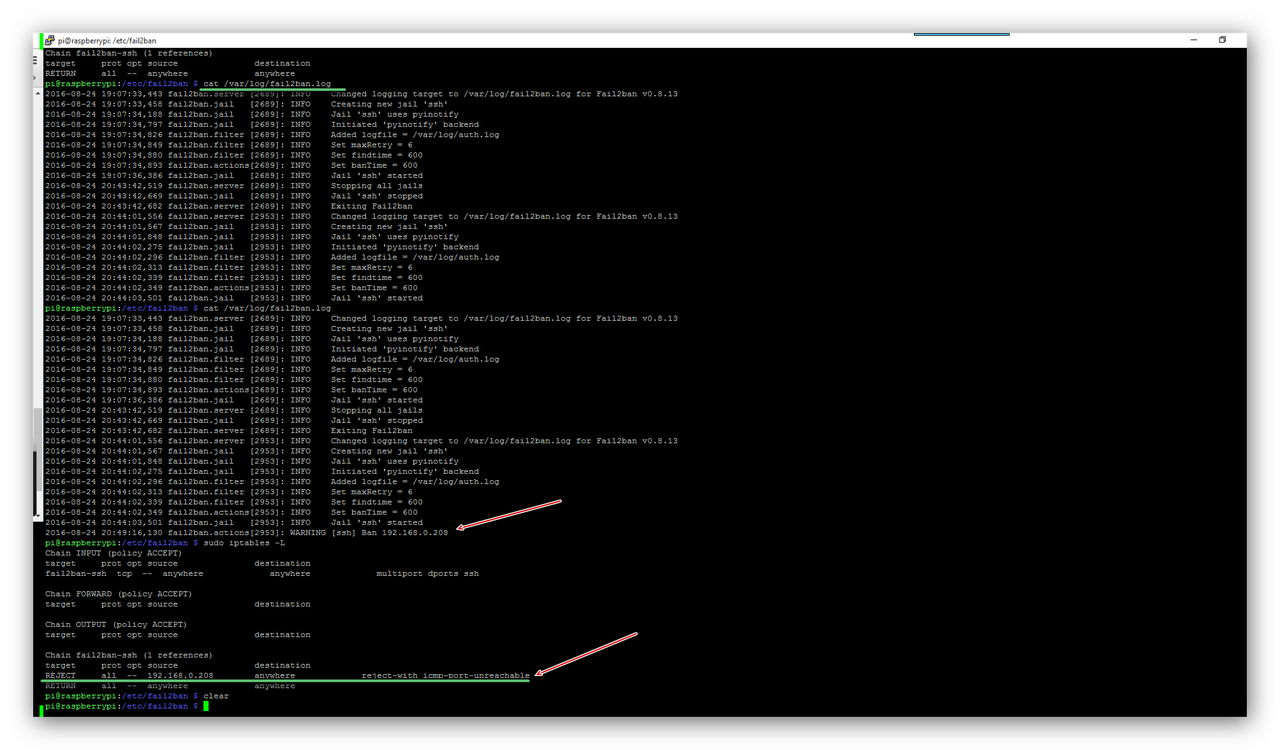Click the green cursor block on the last prompt
The height and width of the screenshot is (750, 1280).
tap(206, 706)
